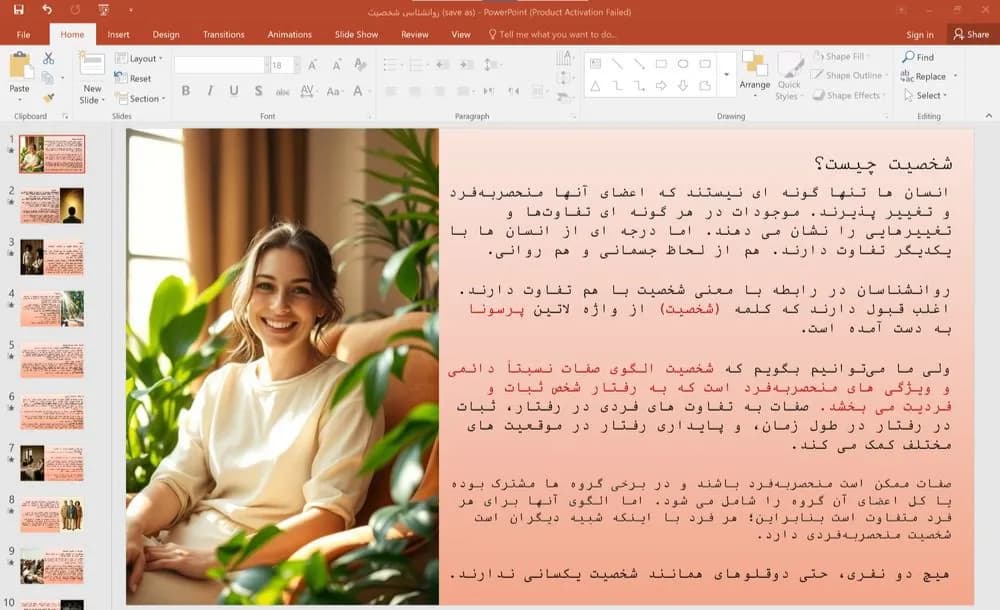Image resolution: width=1000 pixels, height=610 pixels.
Task: Click the Tell me what you want box
Action: click(552, 34)
